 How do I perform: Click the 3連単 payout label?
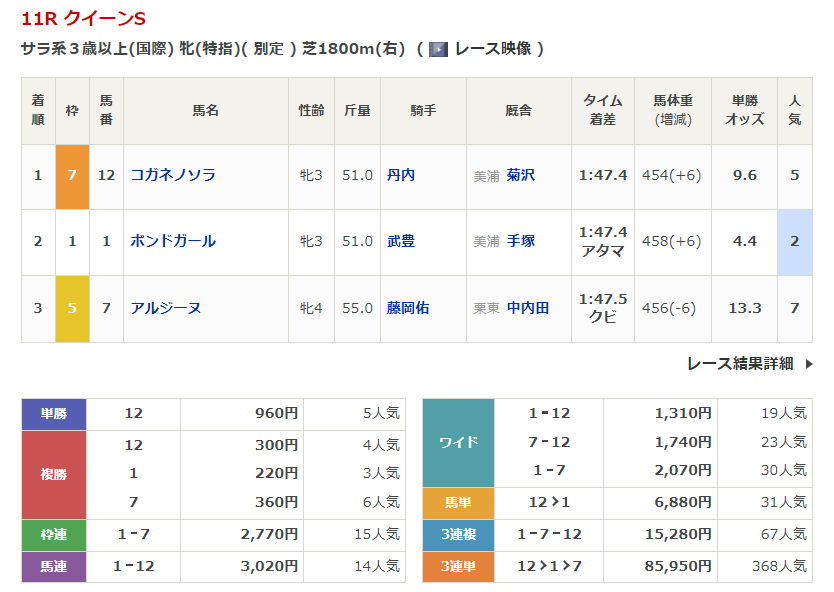pyautogui.click(x=459, y=566)
